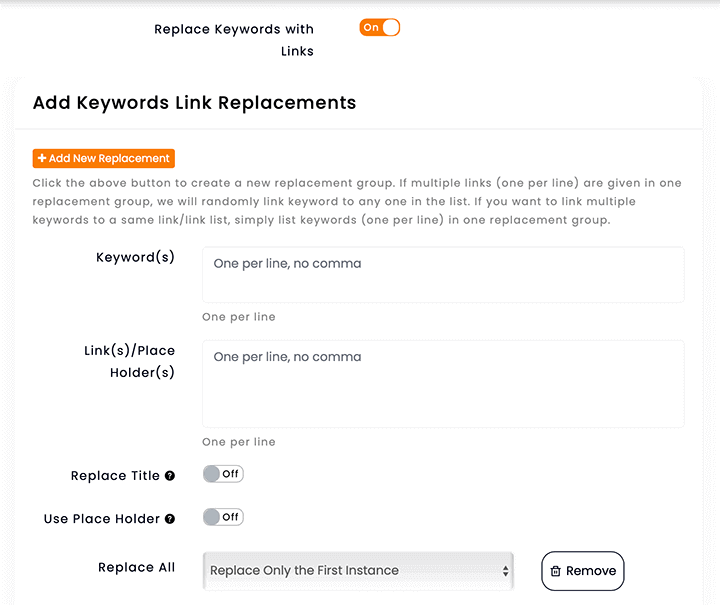Turn off Replace Keywords with Links toggle
Image resolution: width=720 pixels, height=605 pixels.
379,28
